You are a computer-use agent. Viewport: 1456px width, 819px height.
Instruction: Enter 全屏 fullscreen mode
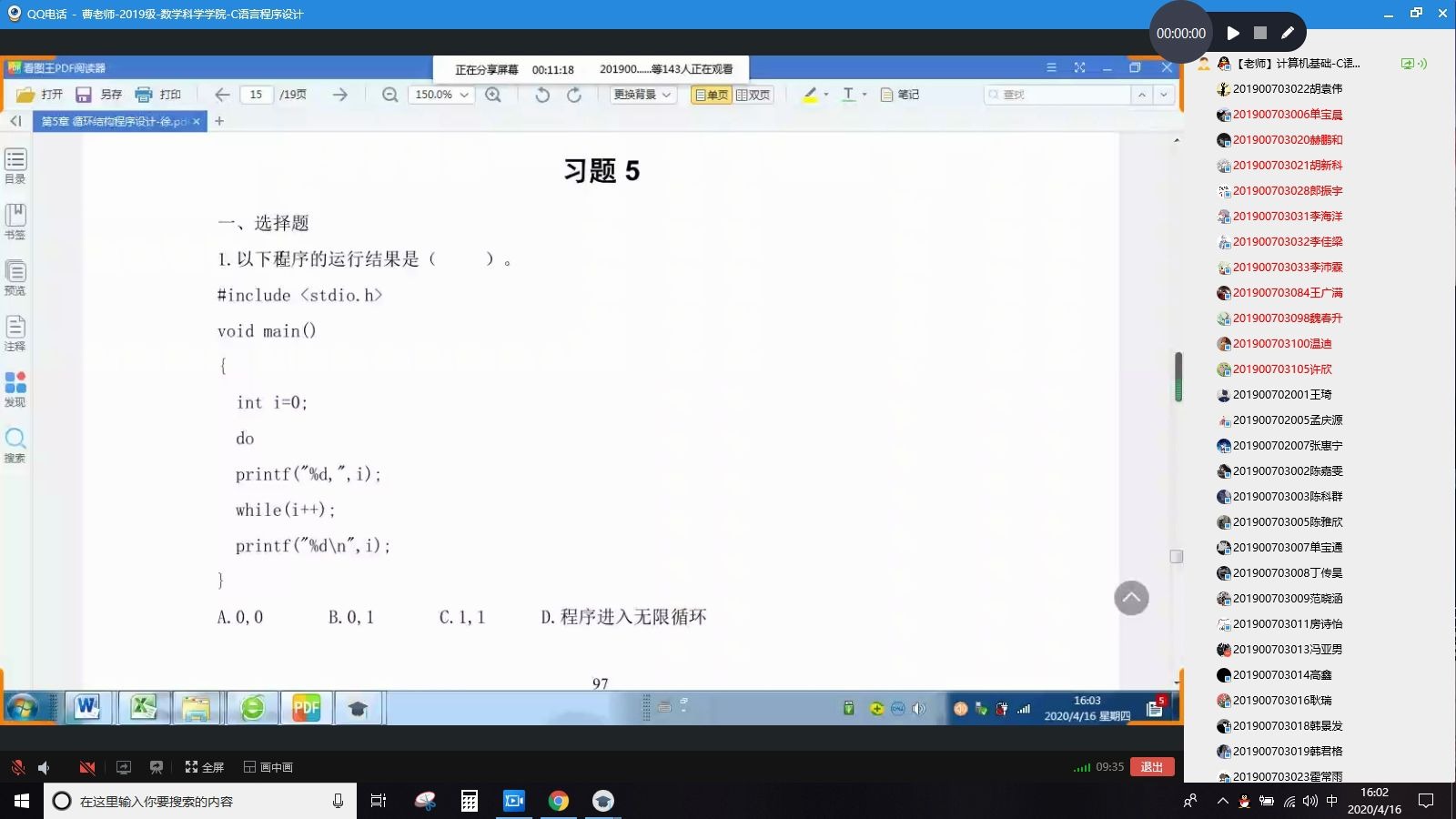coord(202,767)
